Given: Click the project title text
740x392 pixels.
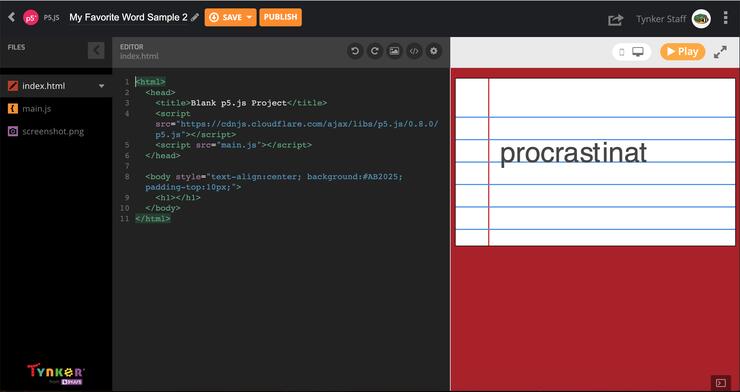Looking at the screenshot, I should point(128,17).
